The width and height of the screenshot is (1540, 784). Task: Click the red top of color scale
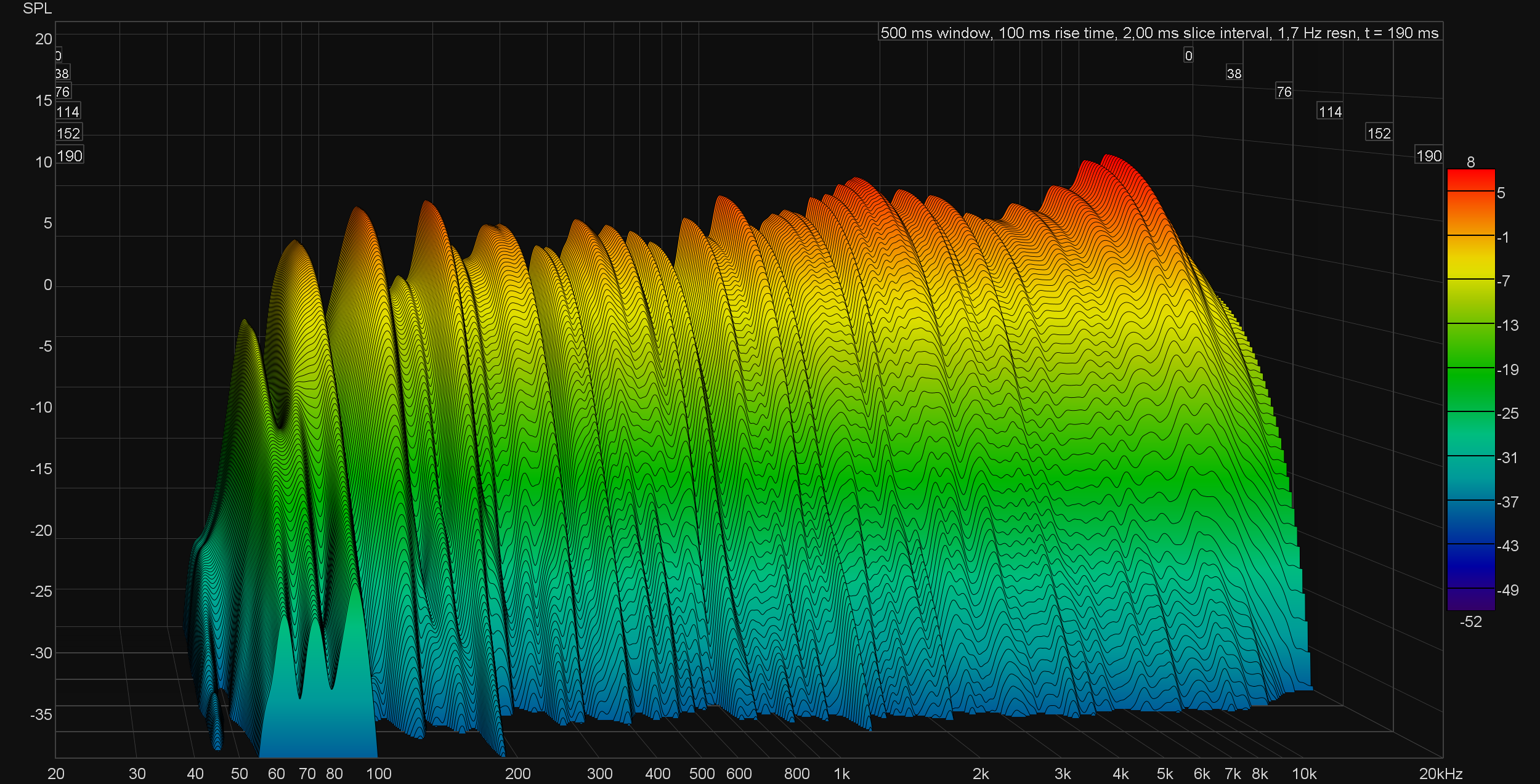click(x=1470, y=179)
